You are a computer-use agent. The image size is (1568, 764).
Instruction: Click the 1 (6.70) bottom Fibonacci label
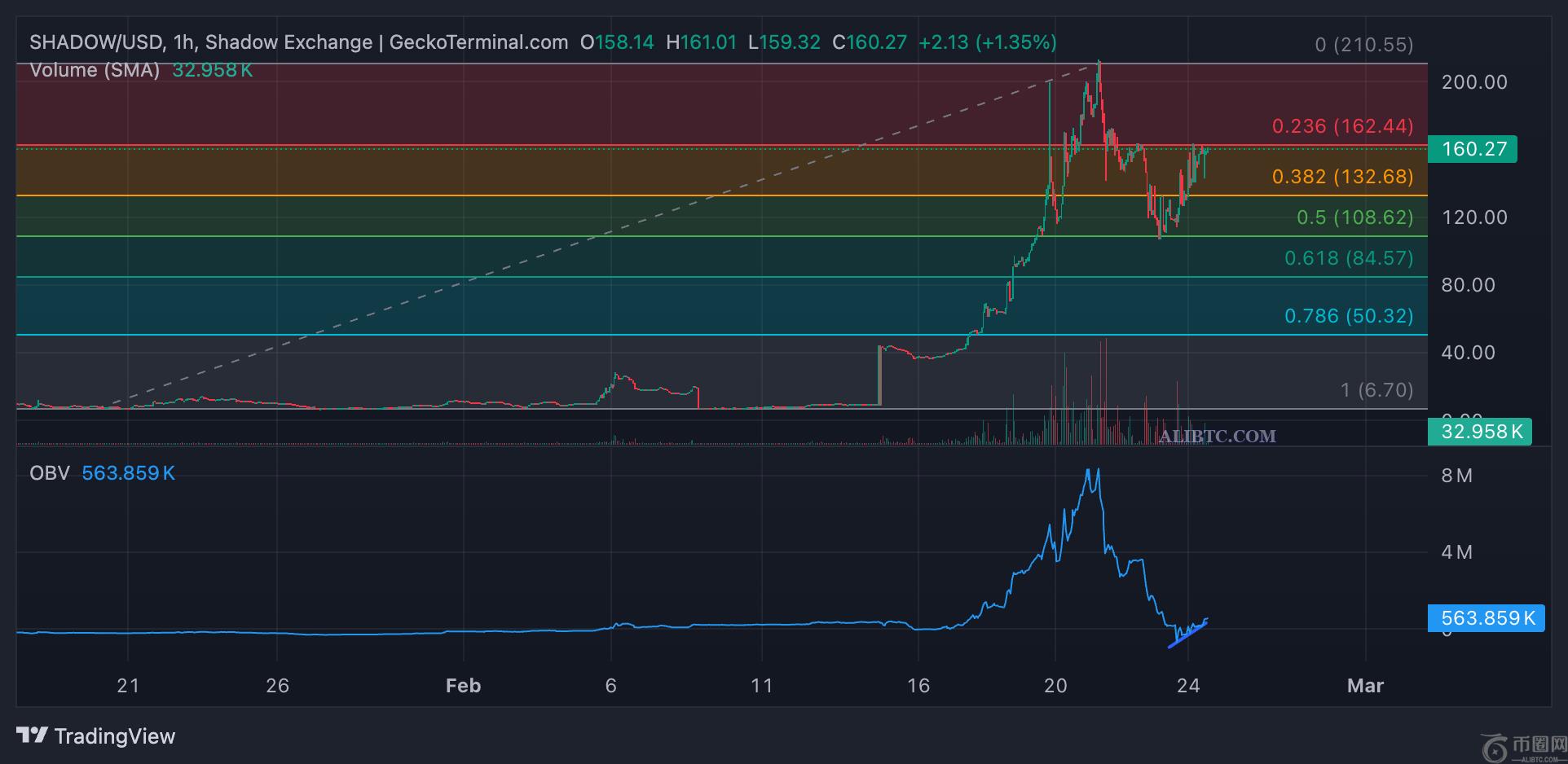coord(1376,390)
